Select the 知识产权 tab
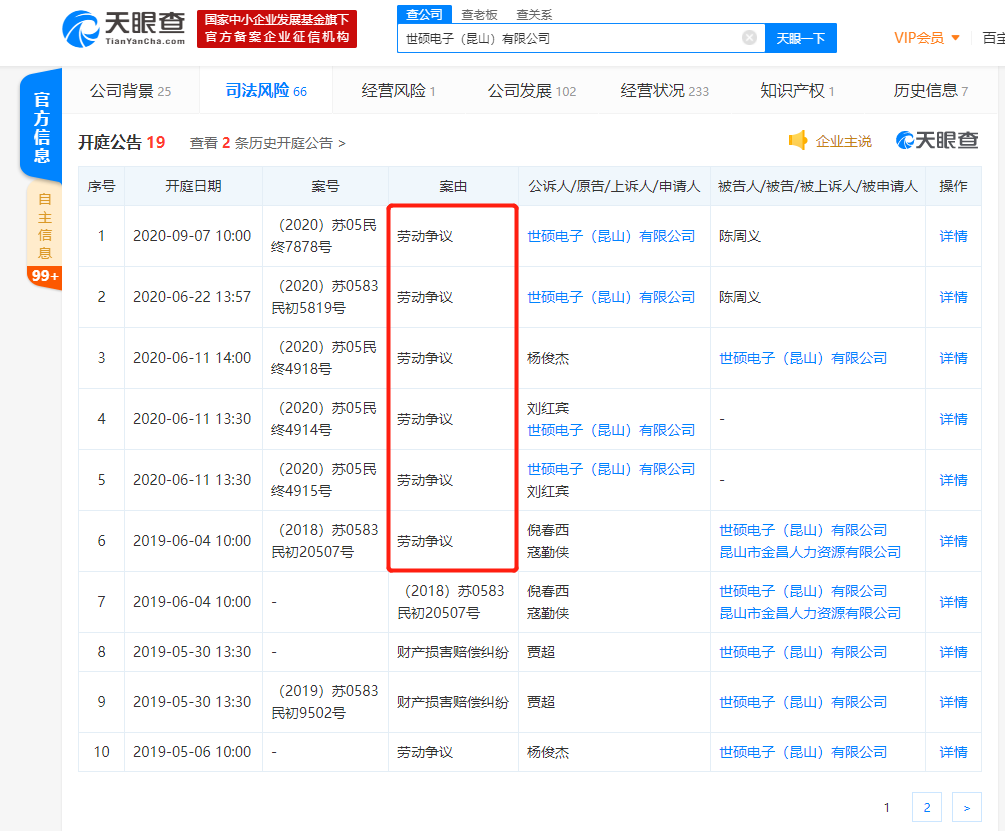The image size is (1005, 831). coord(797,91)
